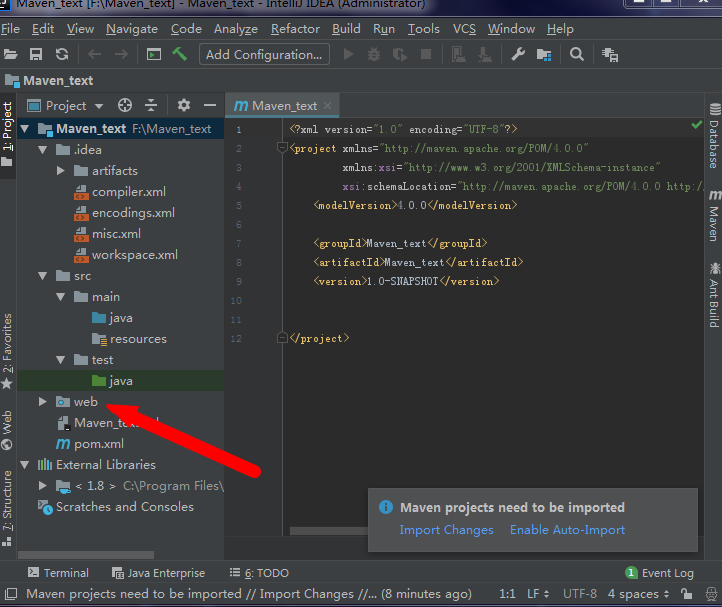Click Add Configuration button
Image resolution: width=722 pixels, height=607 pixels.
(264, 54)
